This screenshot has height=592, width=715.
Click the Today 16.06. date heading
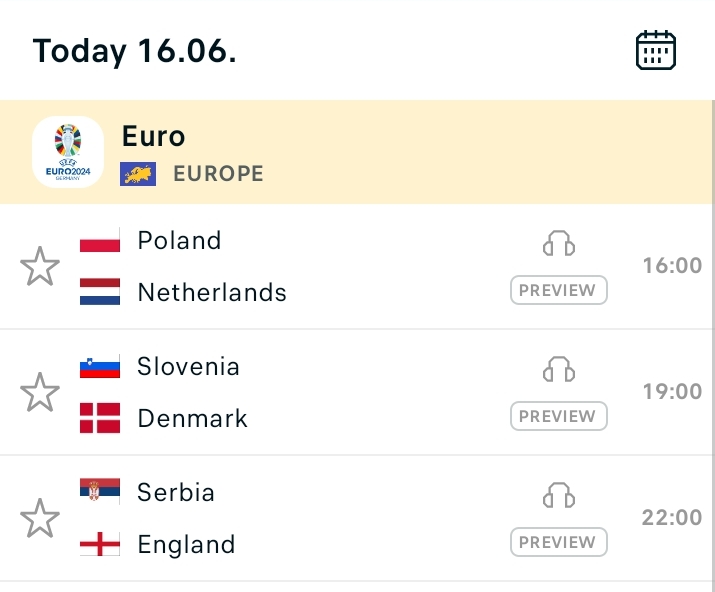click(x=135, y=51)
